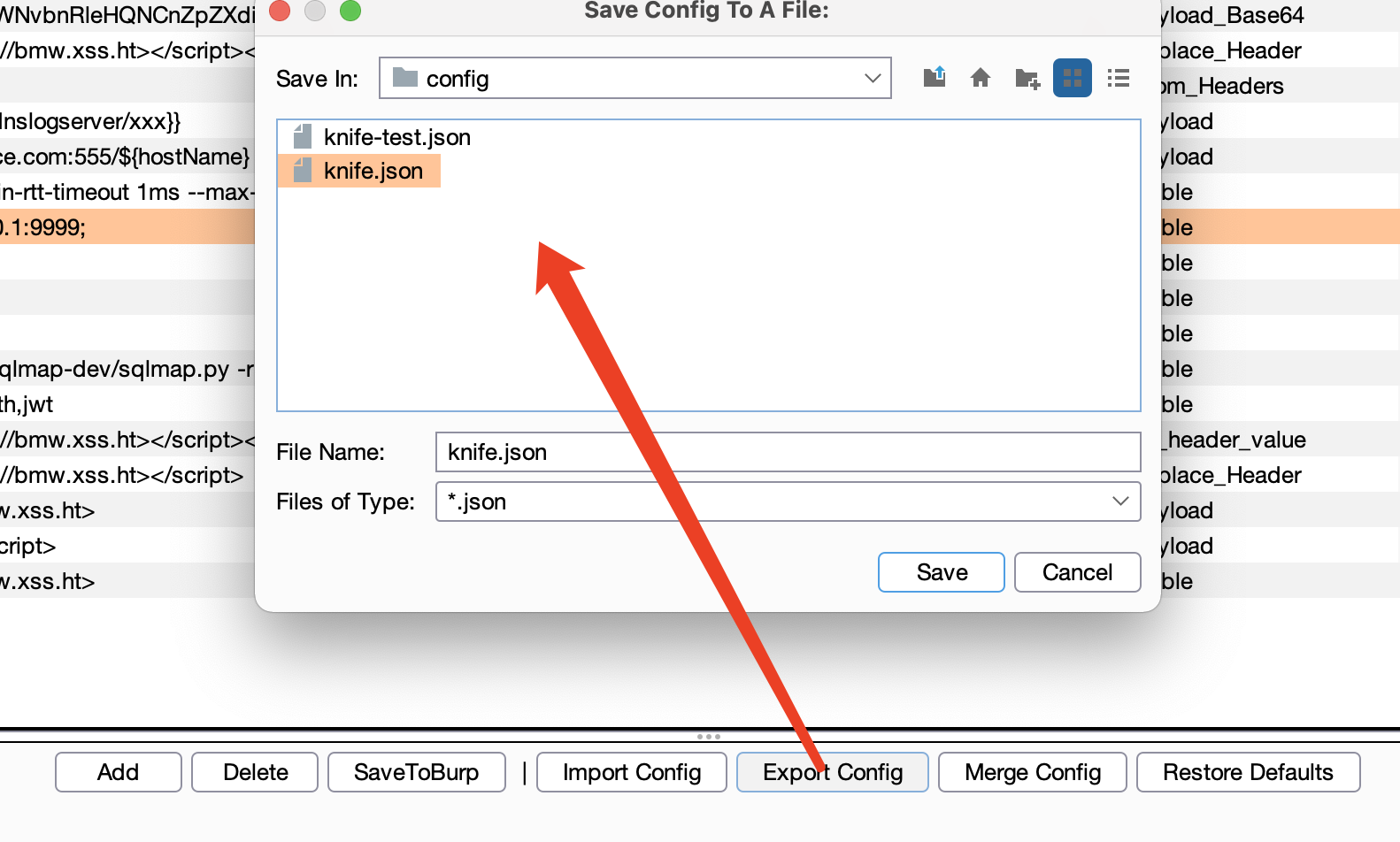Select the yload_Base64 cell

click(1280, 15)
